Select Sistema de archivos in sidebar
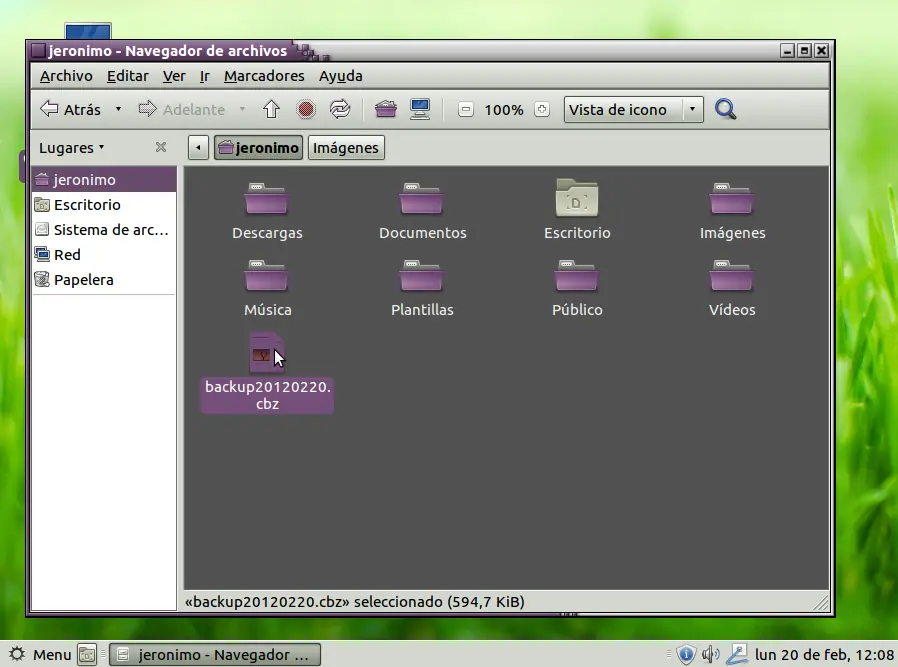This screenshot has width=898, height=667. tap(104, 230)
